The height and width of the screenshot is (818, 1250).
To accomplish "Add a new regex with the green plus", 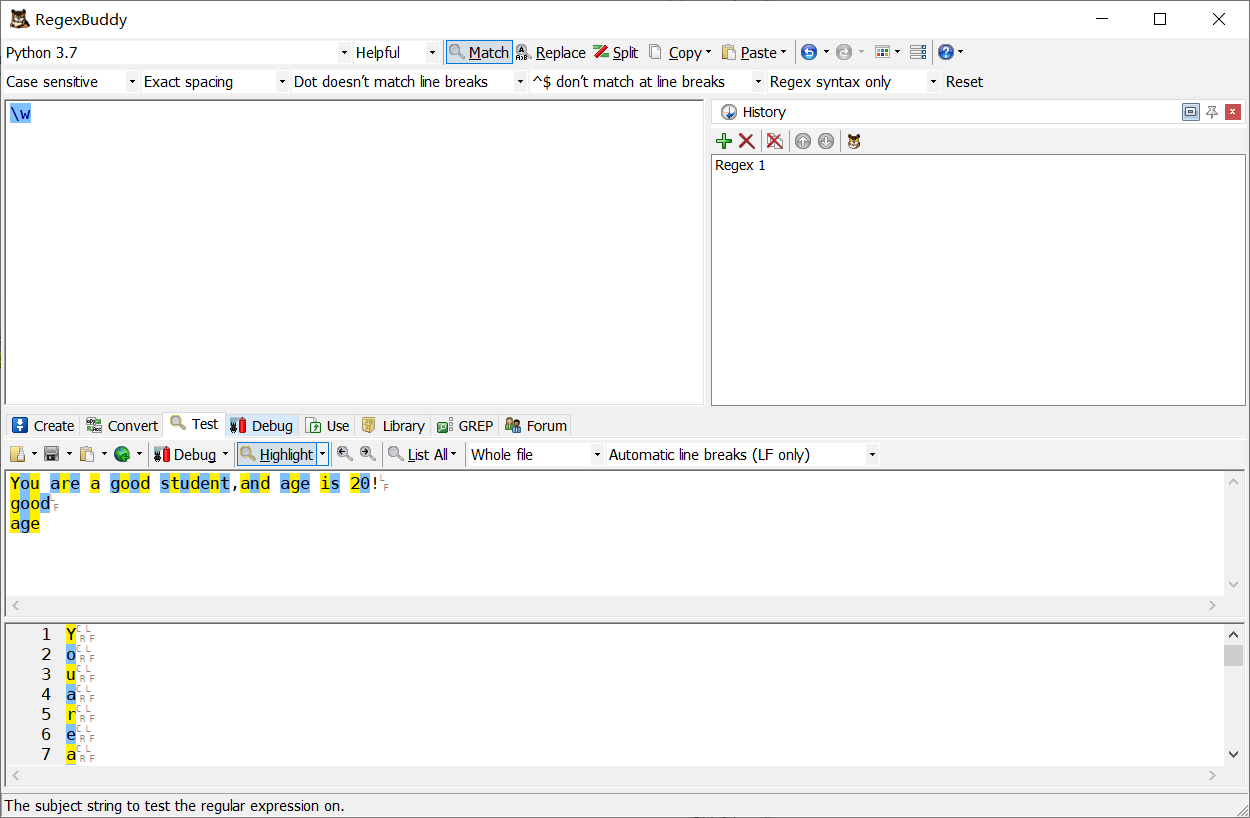I will 724,141.
